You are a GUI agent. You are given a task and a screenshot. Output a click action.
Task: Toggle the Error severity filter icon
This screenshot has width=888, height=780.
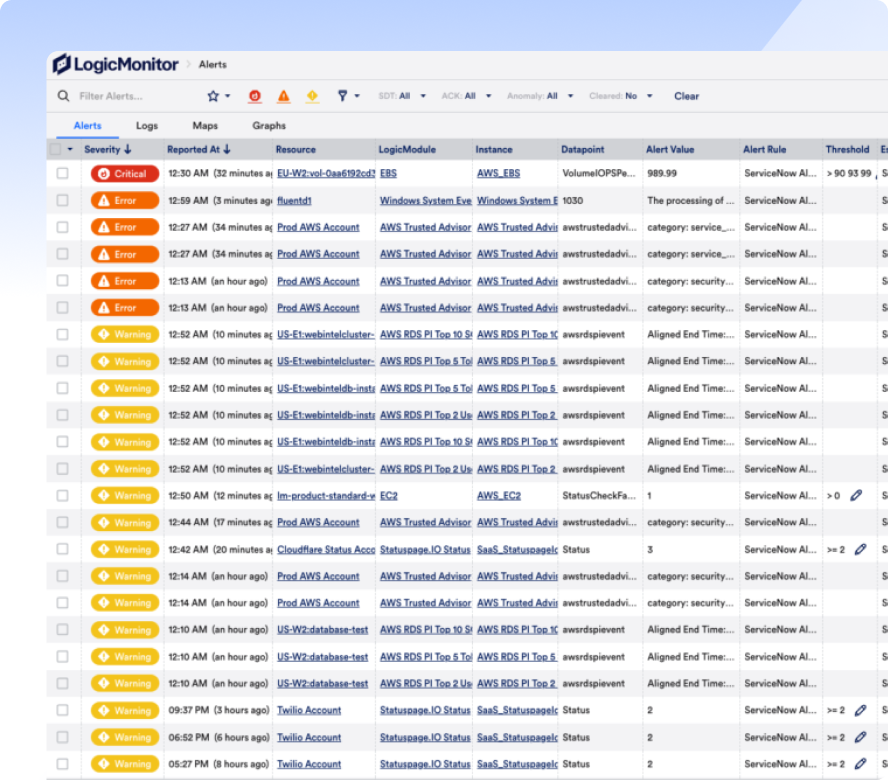(x=284, y=96)
